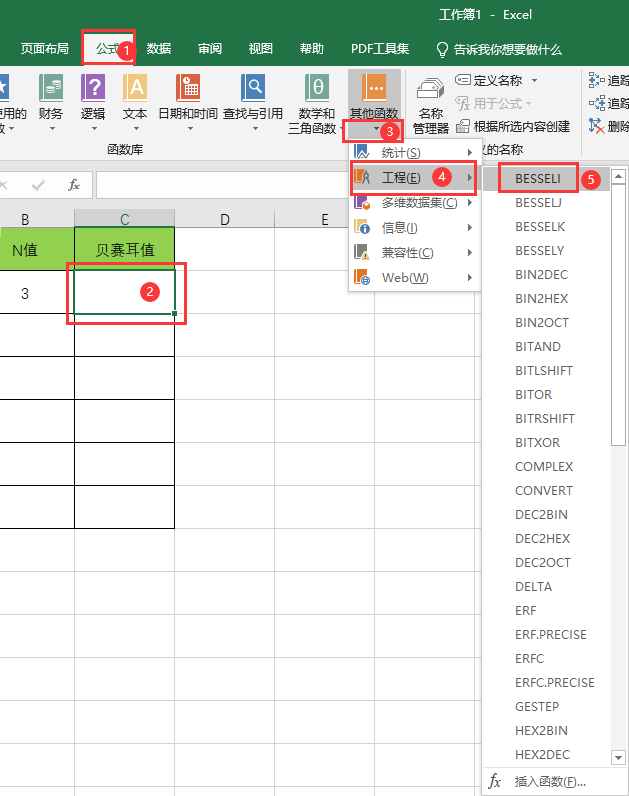Click the 兼容性 warning icon

click(361, 252)
